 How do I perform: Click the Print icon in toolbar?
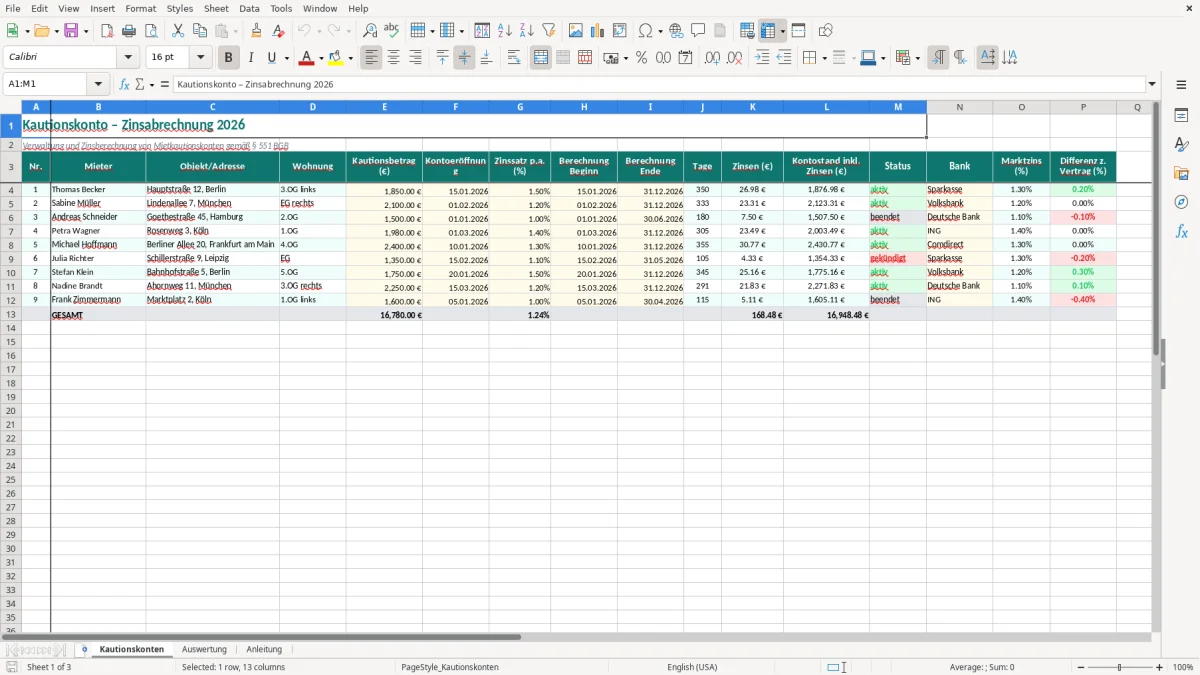pos(129,31)
